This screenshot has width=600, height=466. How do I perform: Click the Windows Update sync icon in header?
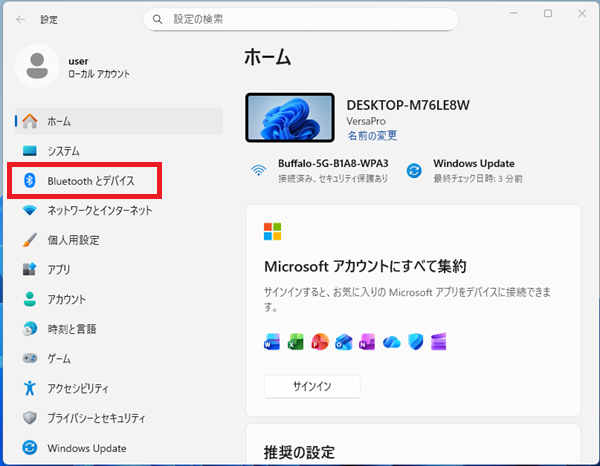click(414, 170)
